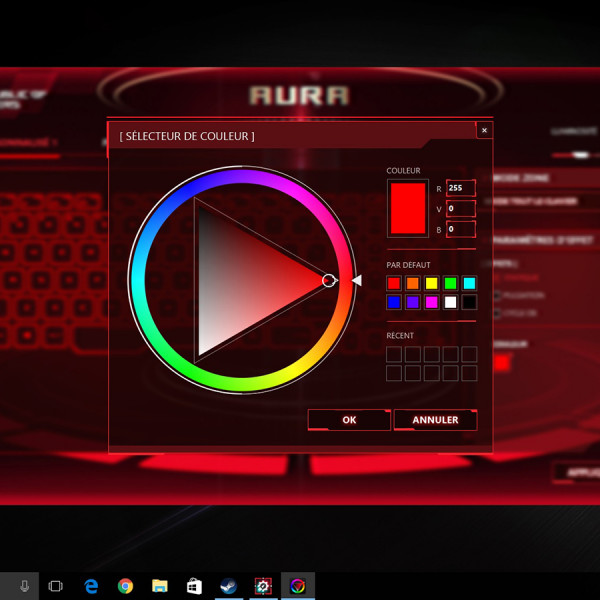This screenshot has width=600, height=600.
Task: Open Microsoft Store from taskbar
Action: click(194, 586)
